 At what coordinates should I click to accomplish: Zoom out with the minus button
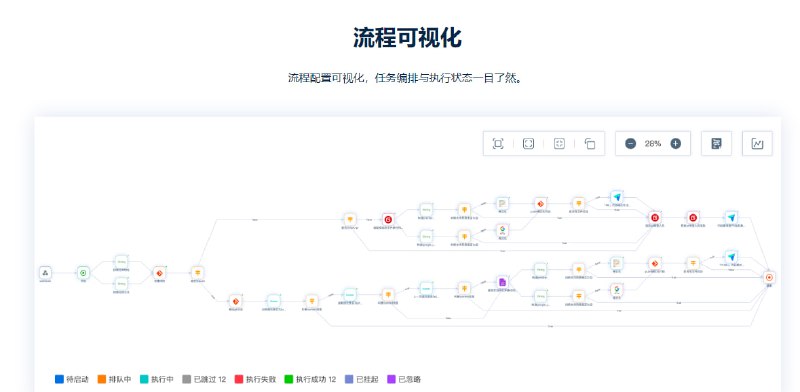pyautogui.click(x=631, y=143)
